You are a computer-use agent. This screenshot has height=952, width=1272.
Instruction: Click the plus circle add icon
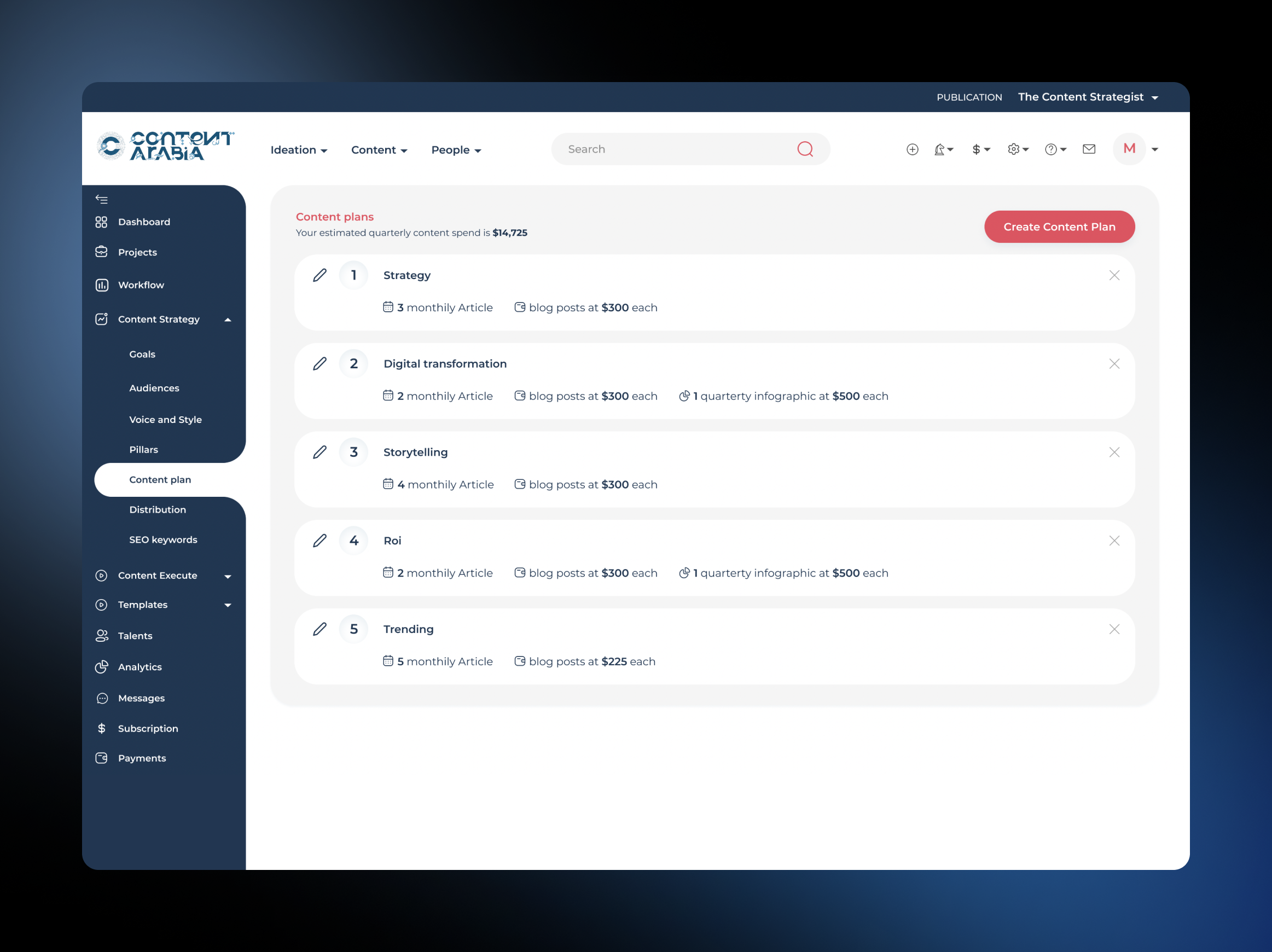[x=912, y=149]
